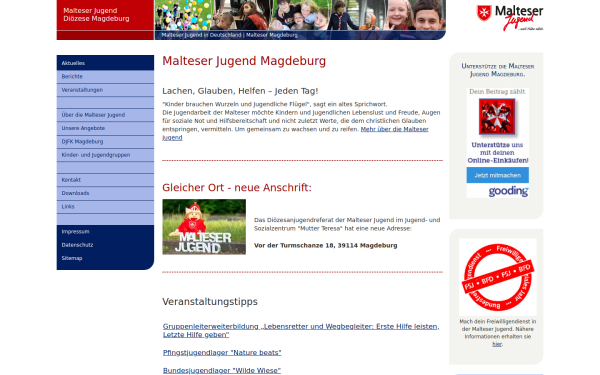Open Kinder- und Jugendgruppen
The height and width of the screenshot is (375, 600).
tap(105, 155)
